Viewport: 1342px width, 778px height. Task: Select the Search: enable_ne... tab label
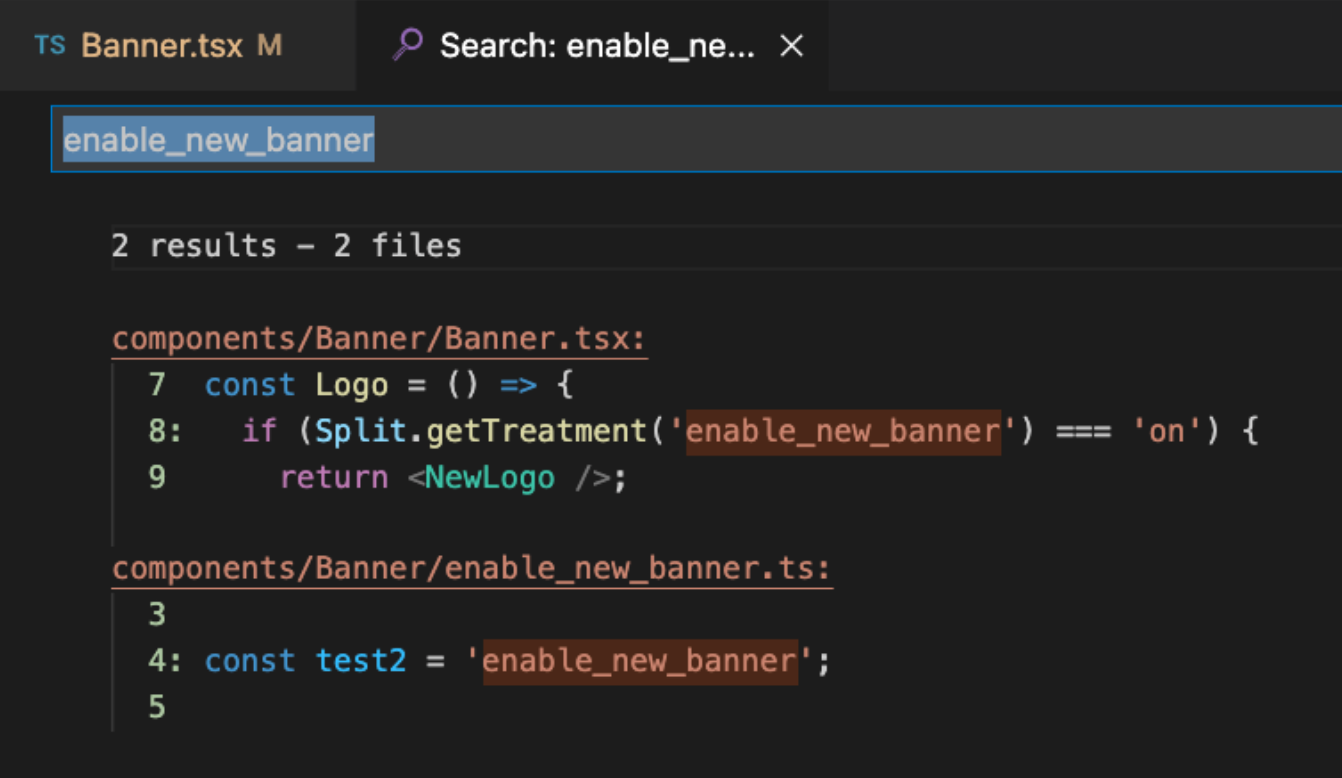click(x=597, y=46)
